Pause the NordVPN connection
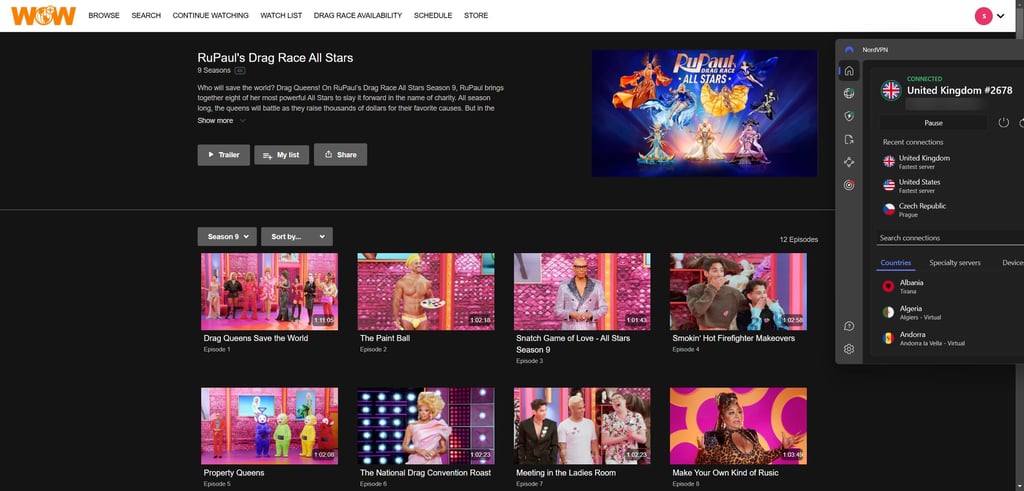This screenshot has width=1024, height=491. [x=933, y=123]
